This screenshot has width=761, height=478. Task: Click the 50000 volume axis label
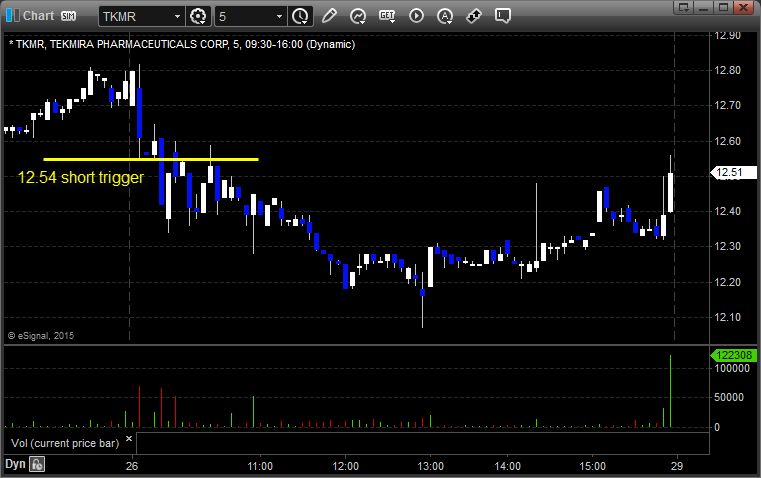[x=729, y=397]
